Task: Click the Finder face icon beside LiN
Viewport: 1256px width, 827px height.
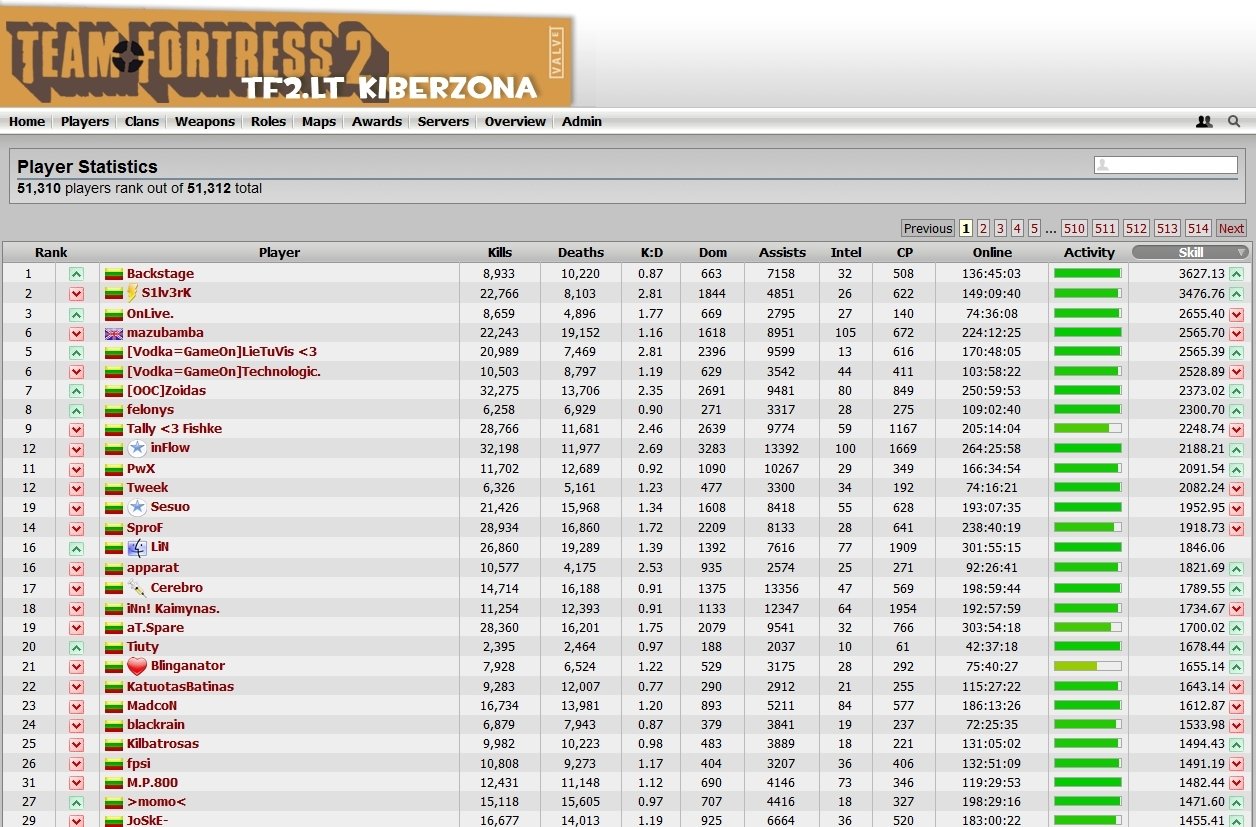Action: pyautogui.click(x=137, y=547)
